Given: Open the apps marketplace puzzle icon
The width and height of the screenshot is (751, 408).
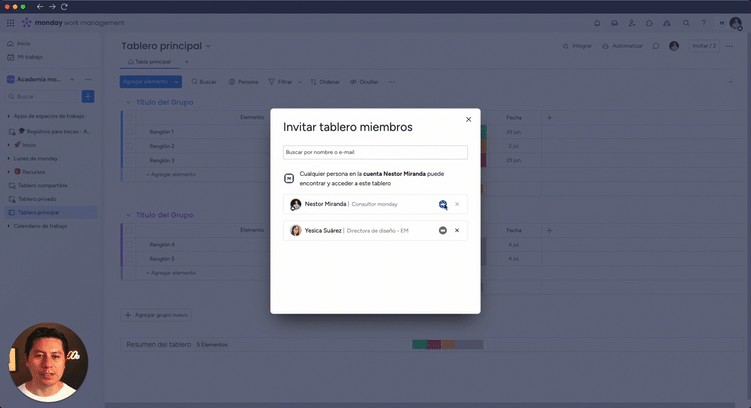Looking at the screenshot, I should (x=650, y=23).
